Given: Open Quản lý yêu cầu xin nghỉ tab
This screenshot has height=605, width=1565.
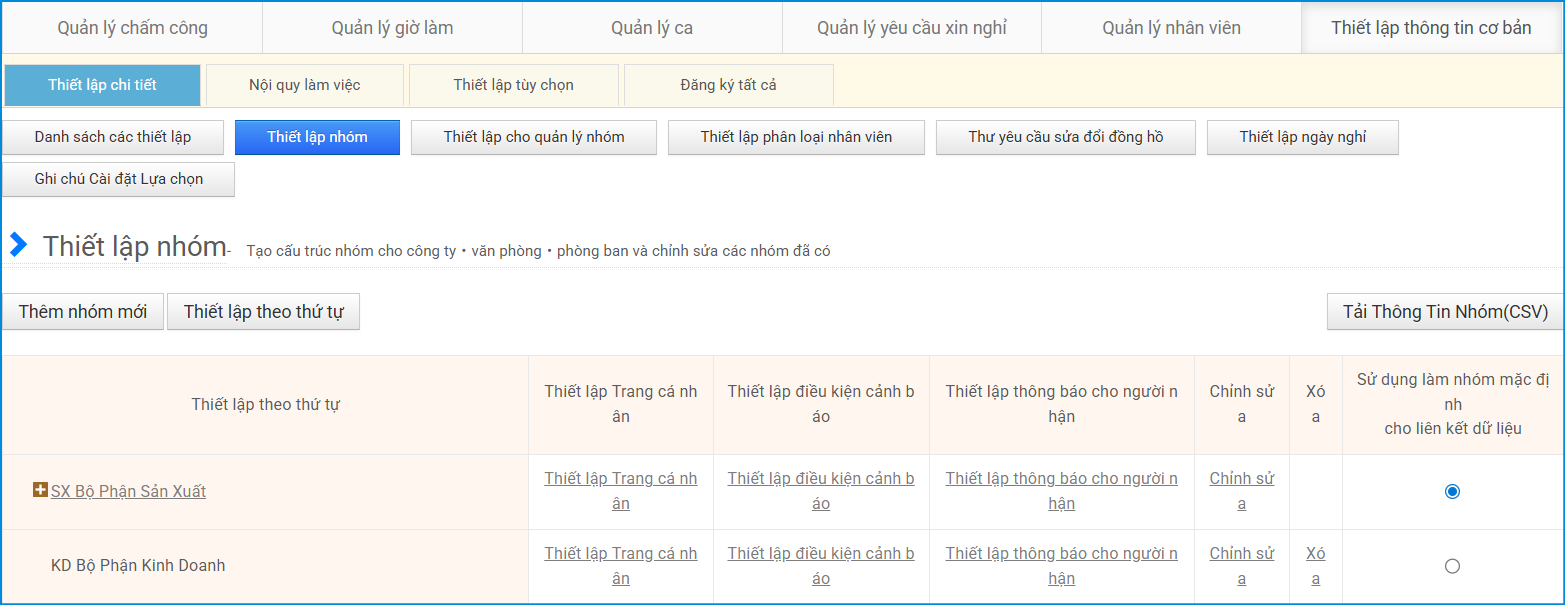Looking at the screenshot, I should (911, 28).
